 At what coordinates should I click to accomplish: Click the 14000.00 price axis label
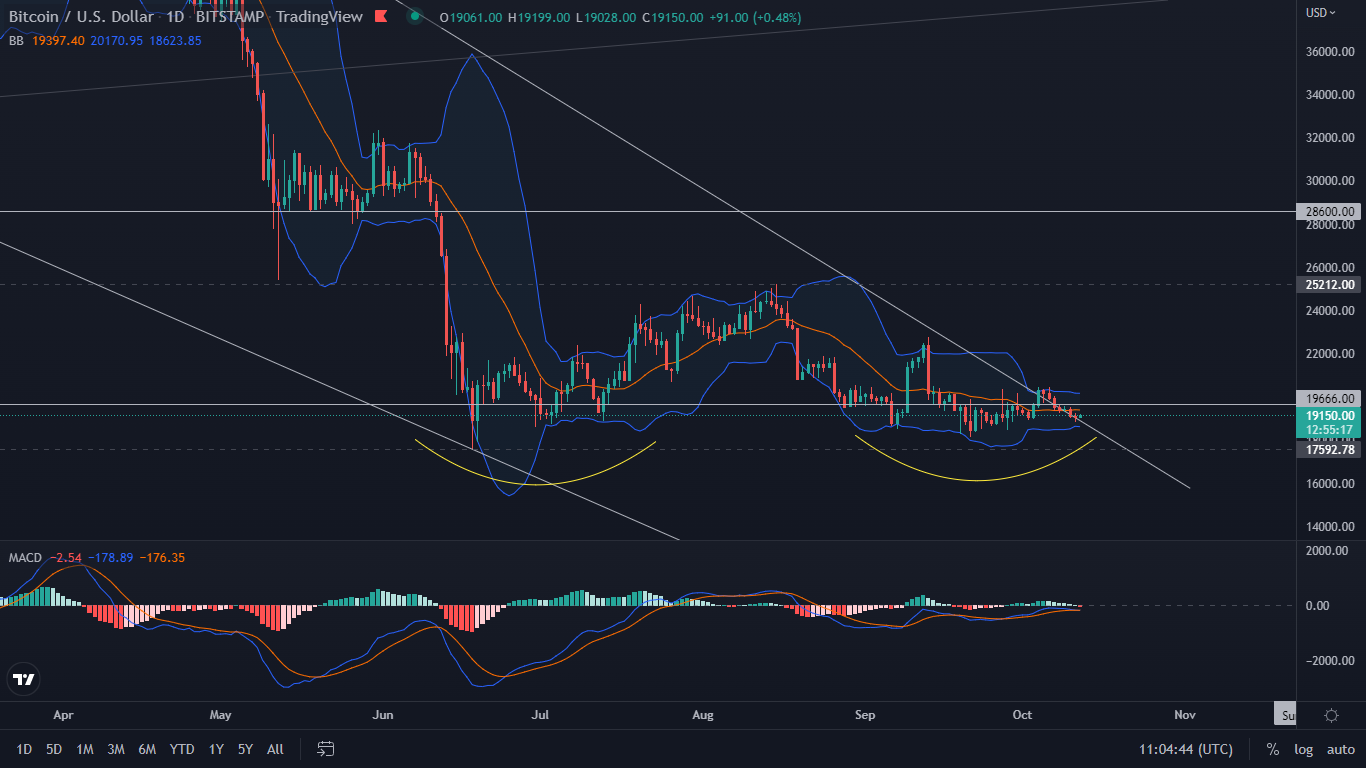click(x=1331, y=527)
